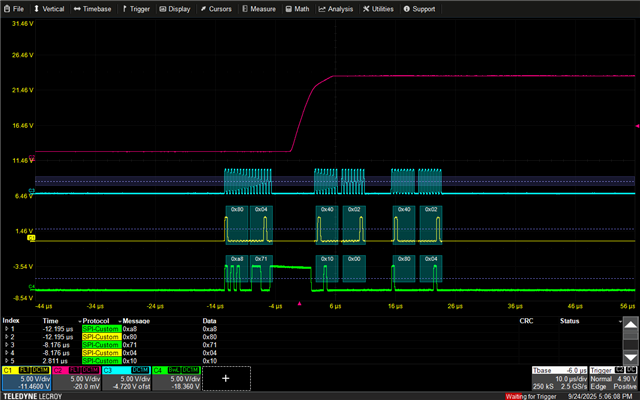
Task: Open the Timebase menu
Action: [93, 8]
